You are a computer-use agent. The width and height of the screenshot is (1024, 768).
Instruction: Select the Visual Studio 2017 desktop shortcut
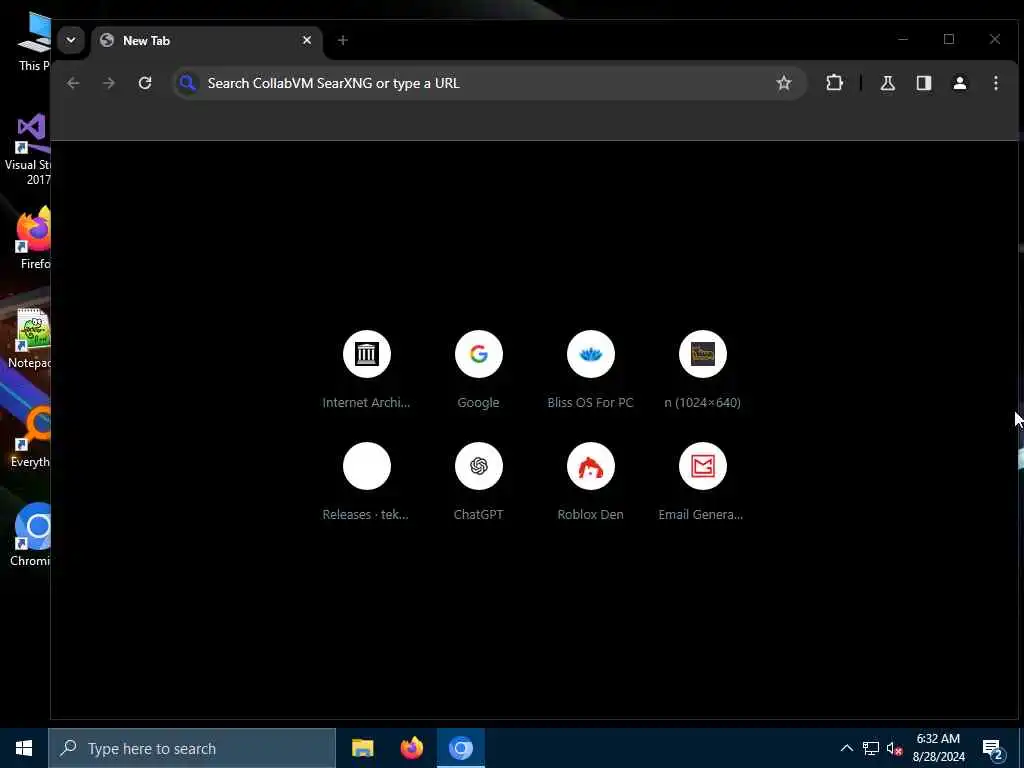(27, 150)
